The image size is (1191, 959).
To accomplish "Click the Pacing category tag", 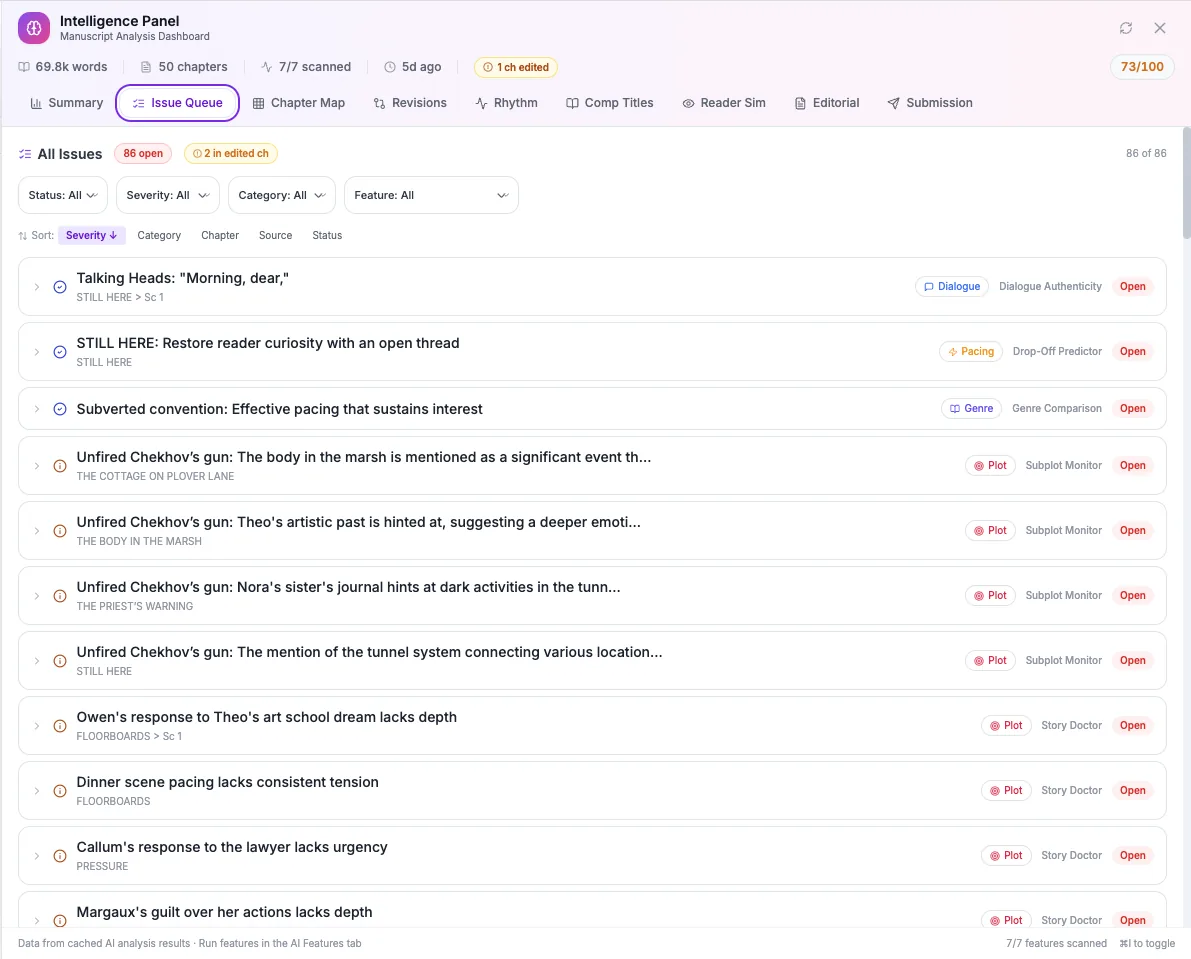I will click(971, 352).
